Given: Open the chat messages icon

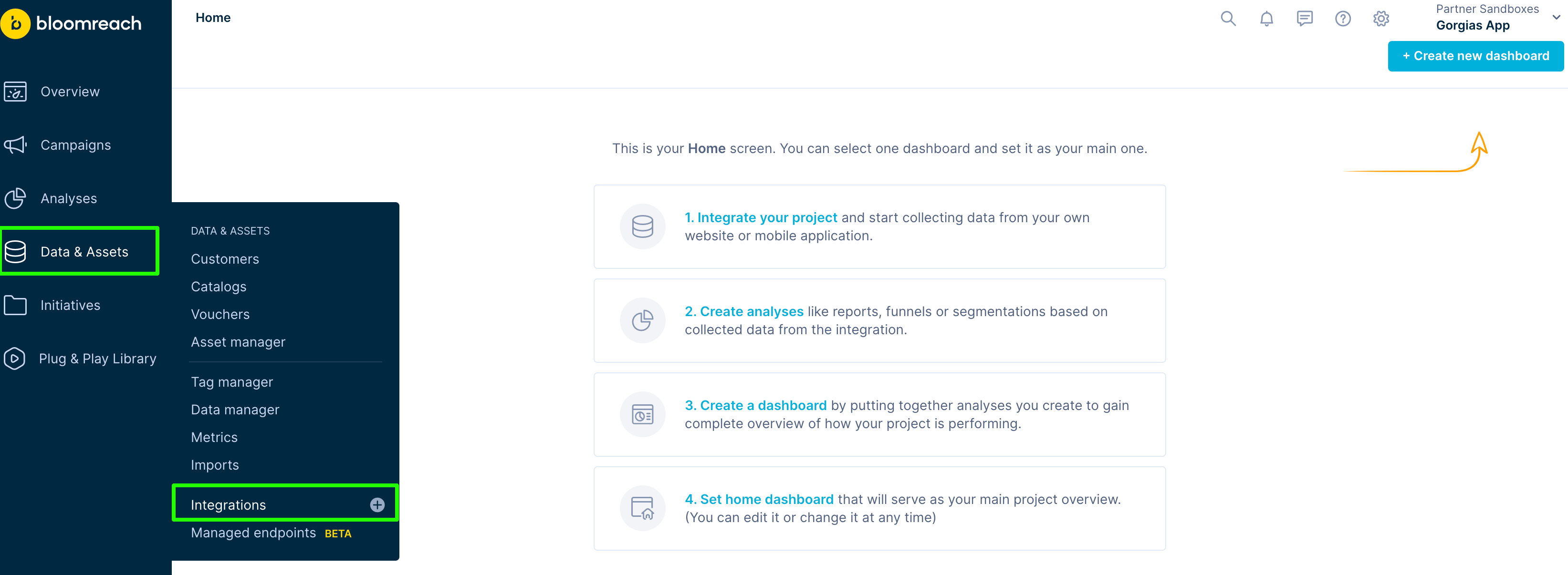Looking at the screenshot, I should point(1305,19).
